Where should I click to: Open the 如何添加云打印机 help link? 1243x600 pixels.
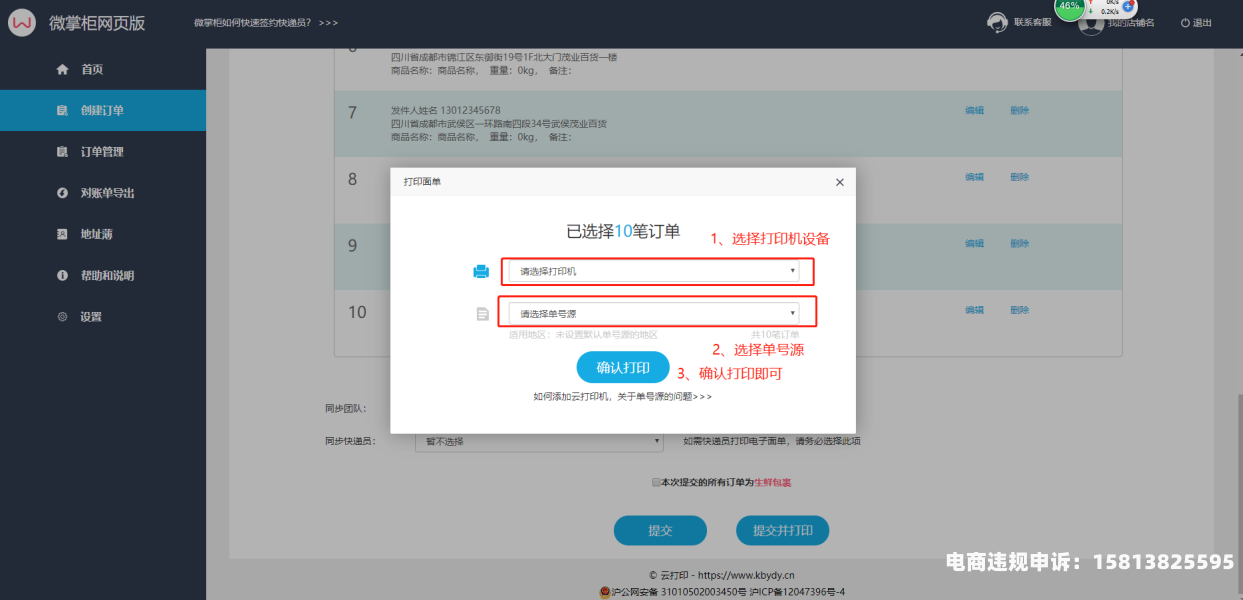pyautogui.click(x=622, y=397)
